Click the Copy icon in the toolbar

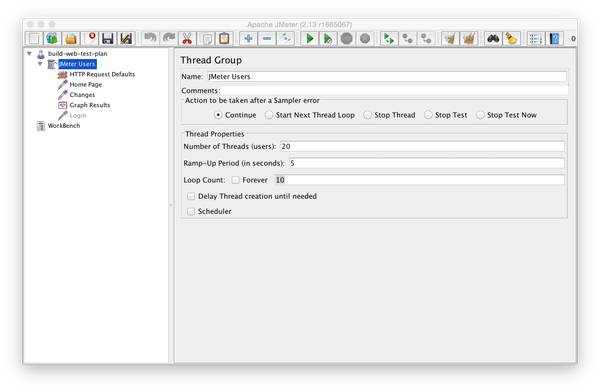[x=207, y=39]
